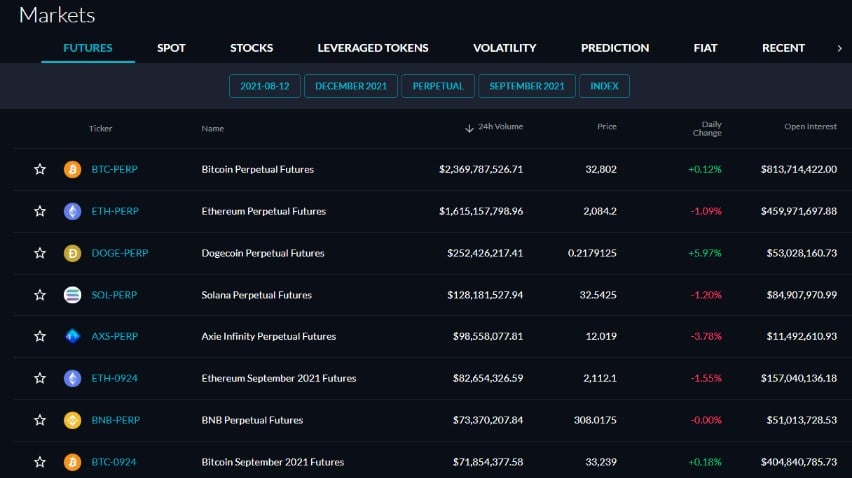
Task: Filter futures by 2021-08-12 expiry
Action: (265, 86)
